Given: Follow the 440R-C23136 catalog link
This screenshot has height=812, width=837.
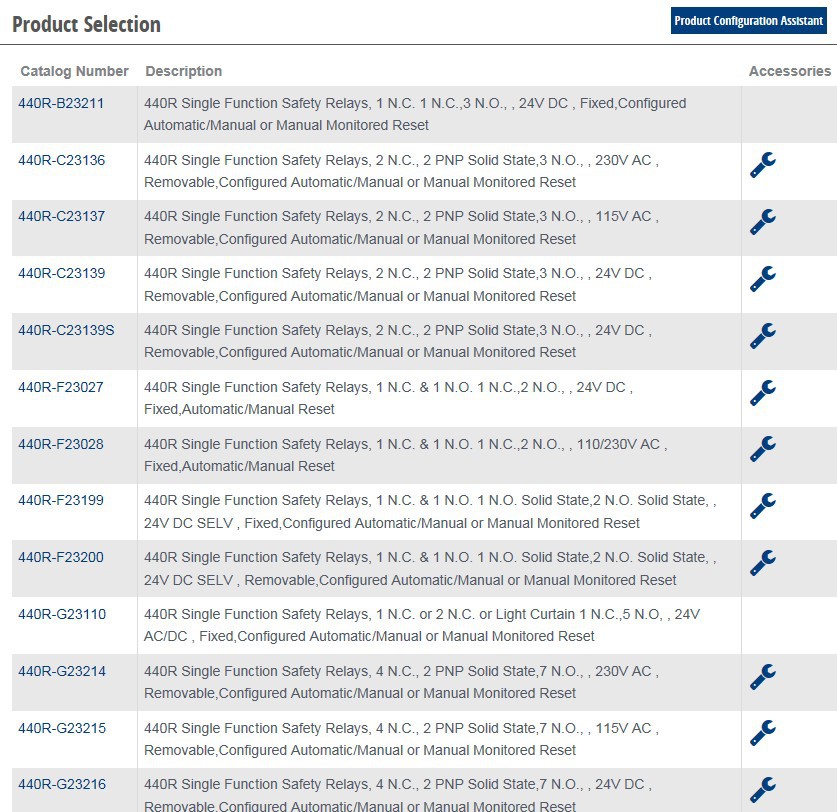Looking at the screenshot, I should pos(61,160).
